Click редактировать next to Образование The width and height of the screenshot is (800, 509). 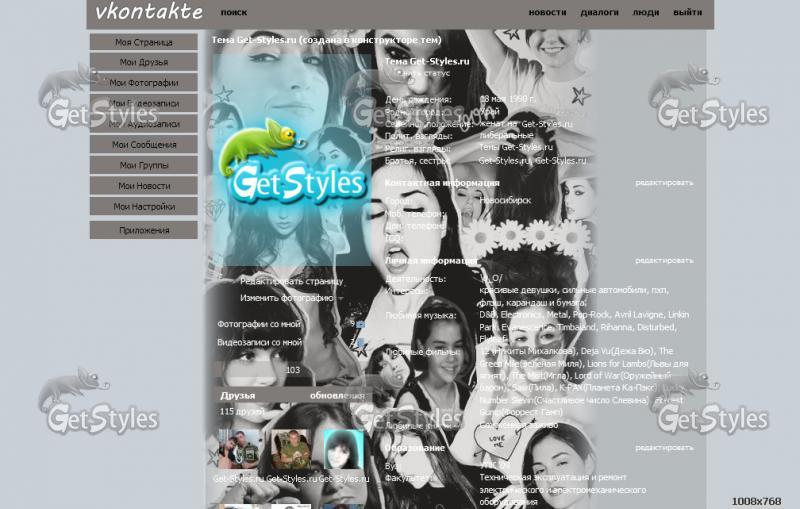pos(664,448)
